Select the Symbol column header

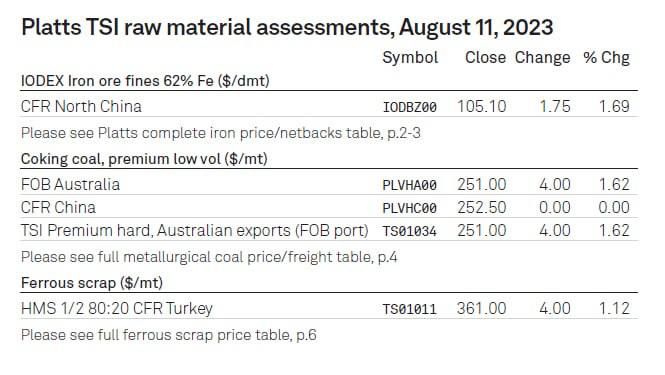pyautogui.click(x=410, y=57)
